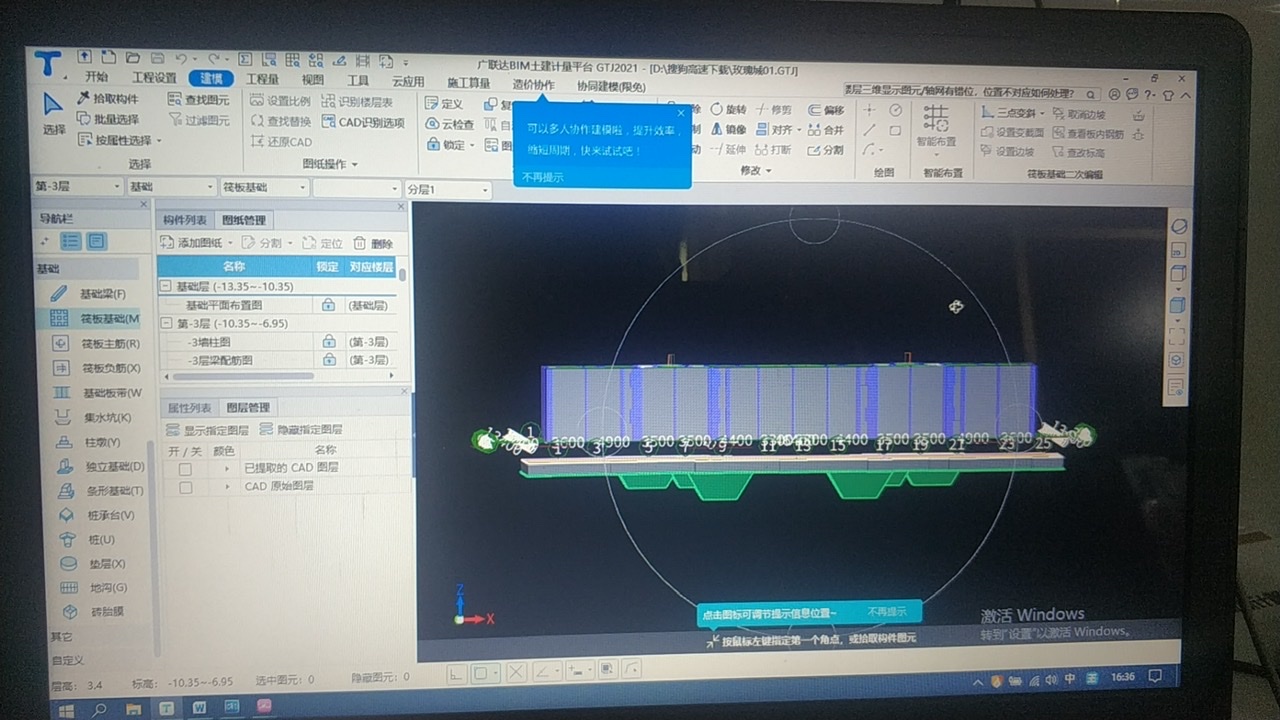The width and height of the screenshot is (1280, 720).
Task: Open 工程量 ribbon tab
Action: click(x=263, y=79)
